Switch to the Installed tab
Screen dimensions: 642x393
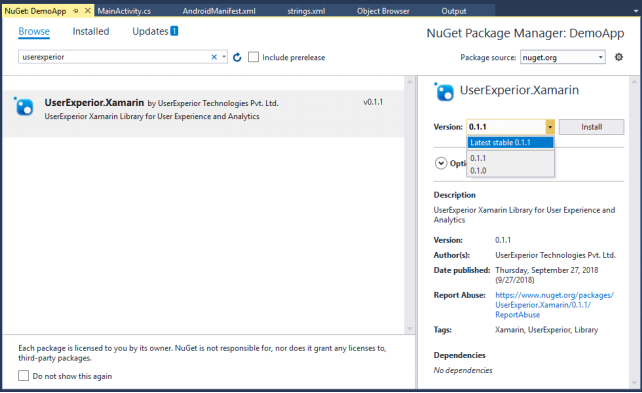click(91, 32)
